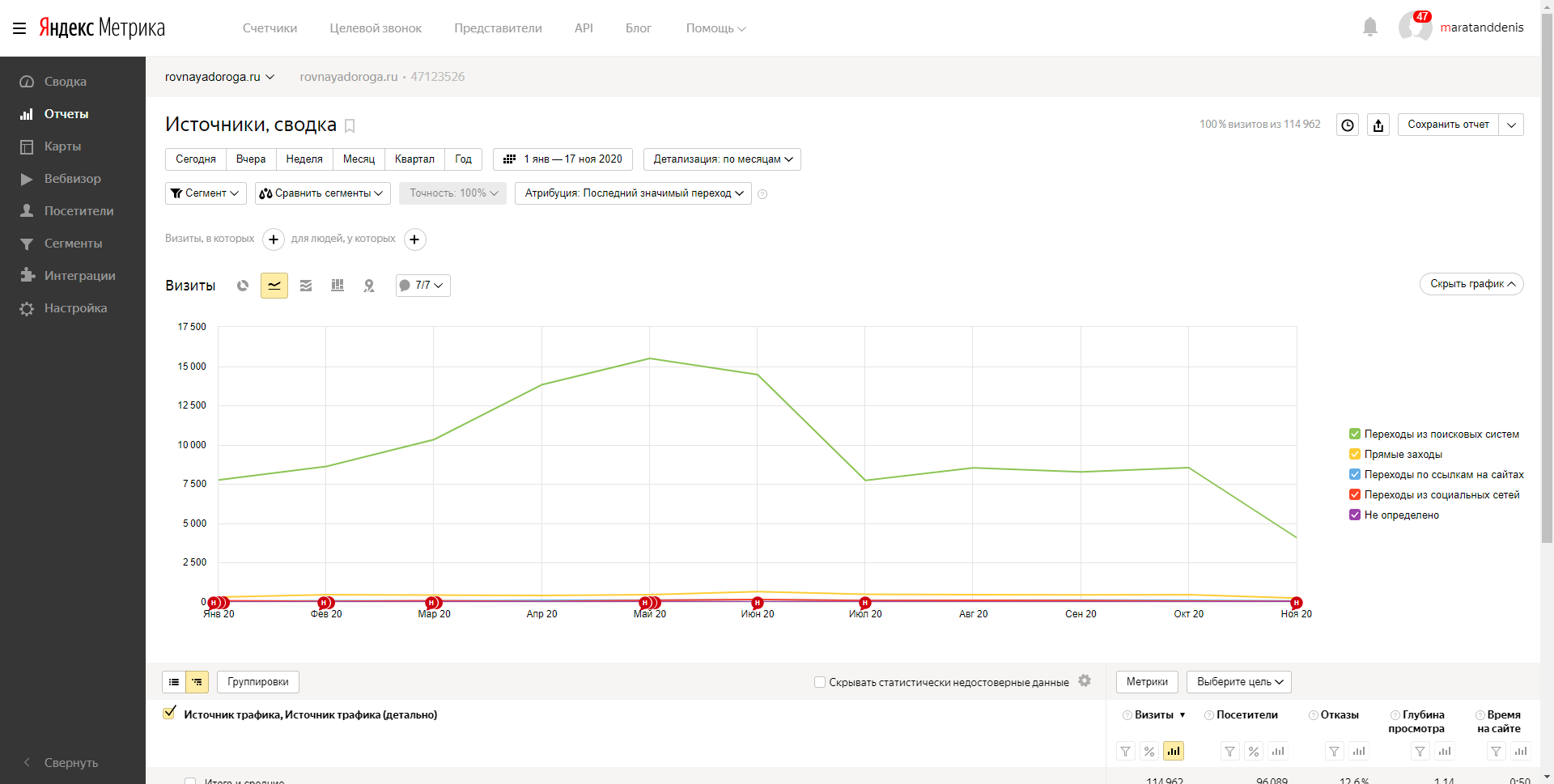Toggle the Прямые заходы series
The height and width of the screenshot is (784, 1554).
point(1355,455)
